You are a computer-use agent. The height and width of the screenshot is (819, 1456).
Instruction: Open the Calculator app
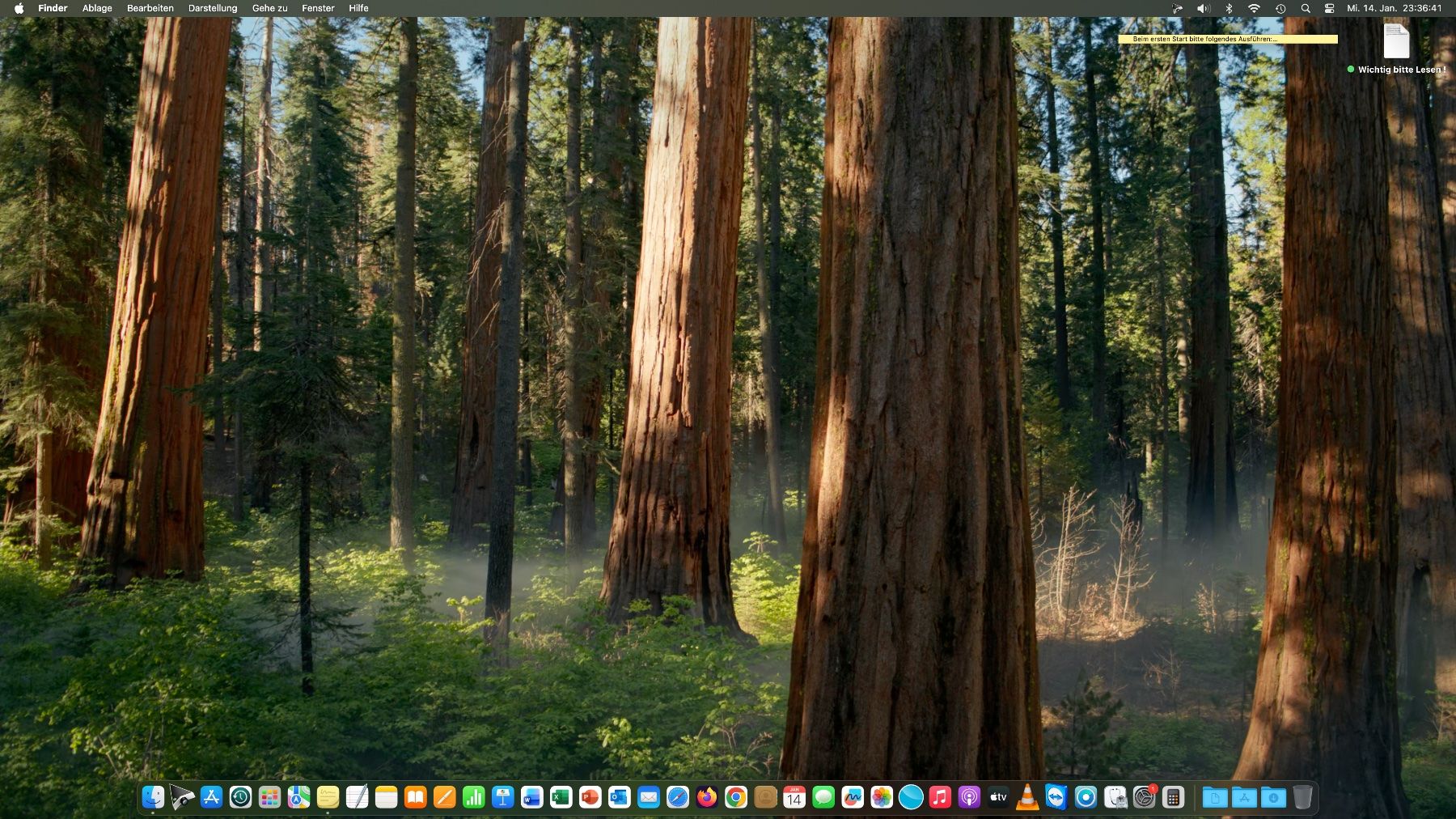pyautogui.click(x=1175, y=798)
